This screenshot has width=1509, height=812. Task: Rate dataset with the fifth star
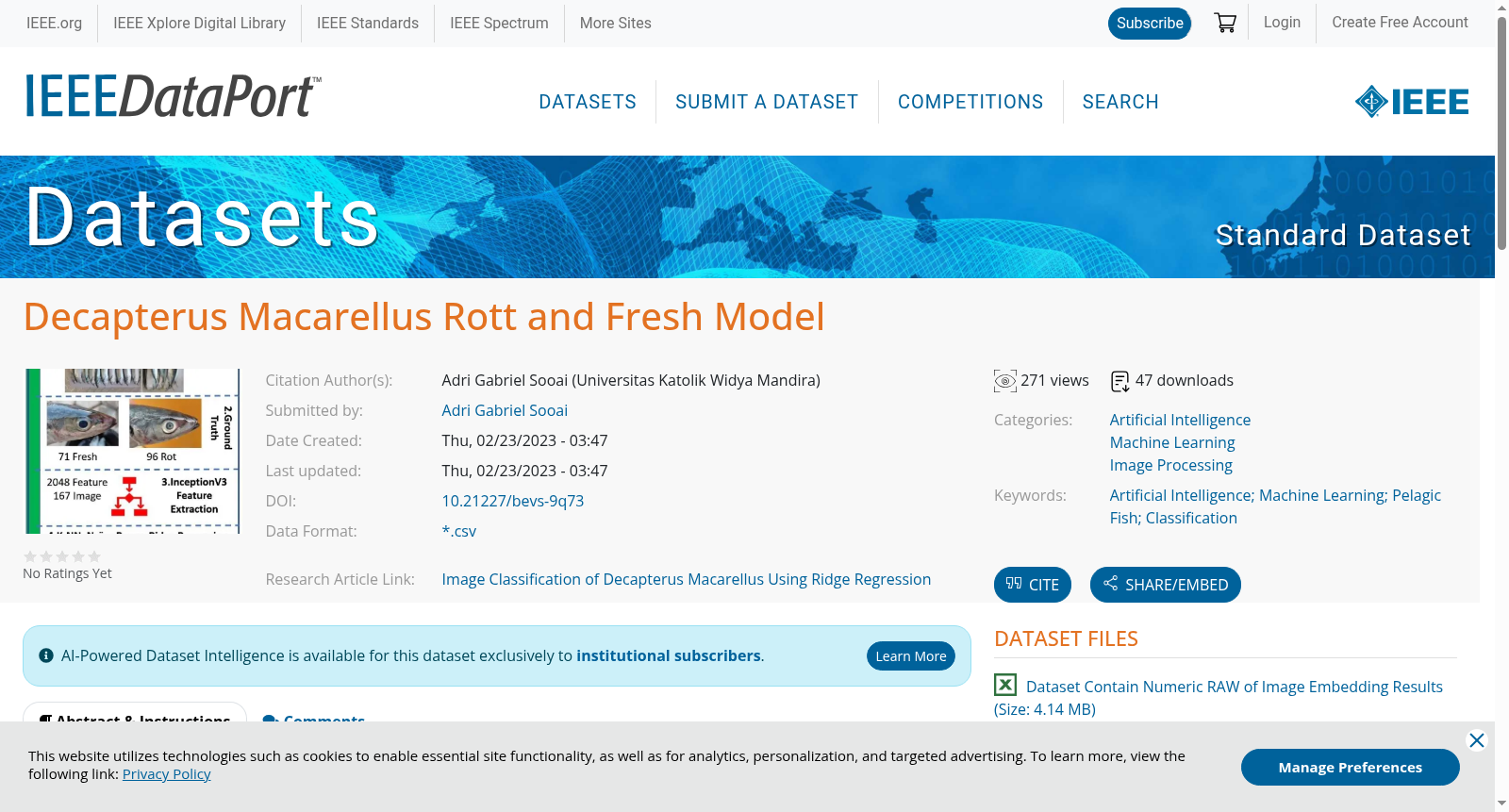tap(94, 556)
